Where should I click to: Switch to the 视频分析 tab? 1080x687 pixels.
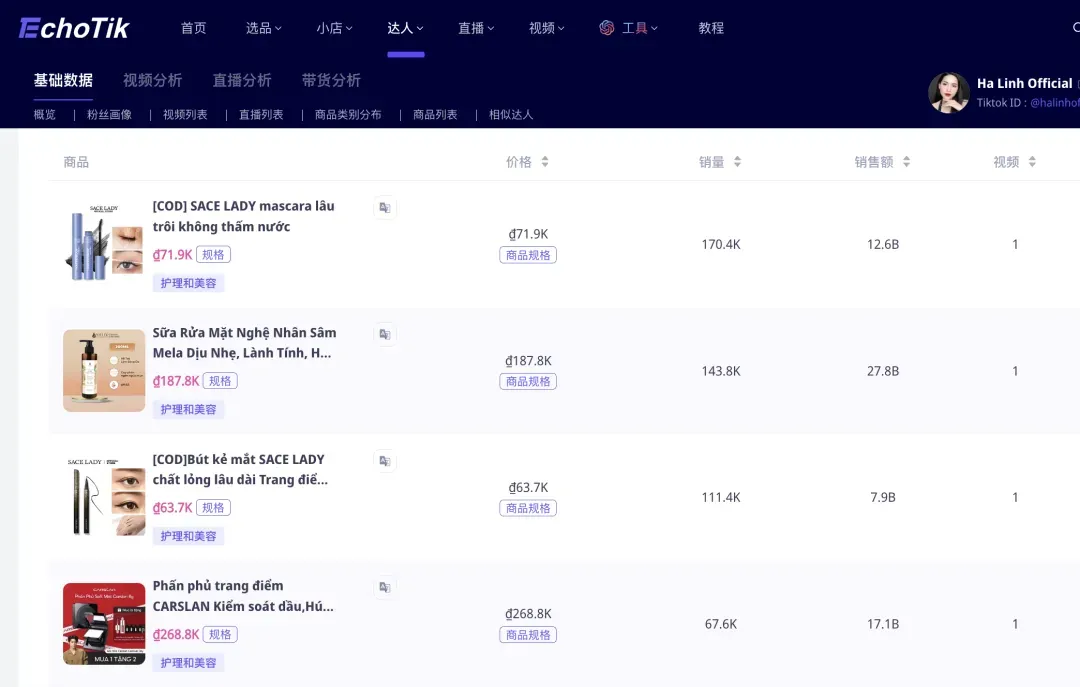click(x=152, y=80)
